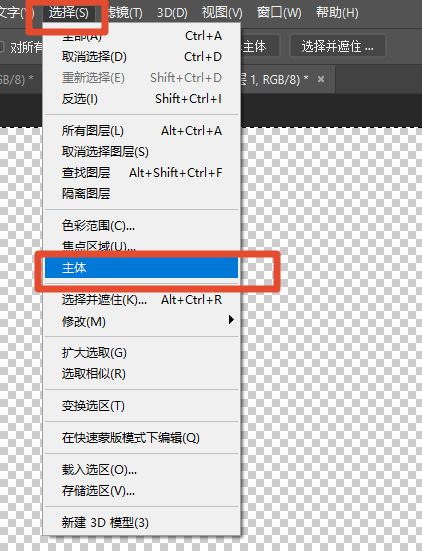Choose 隔离图层 menu entry
Screen dimensions: 422x551
click(x=142, y=194)
